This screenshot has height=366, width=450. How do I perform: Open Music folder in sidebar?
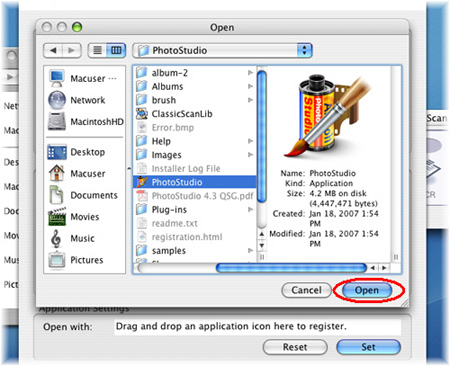72,238
